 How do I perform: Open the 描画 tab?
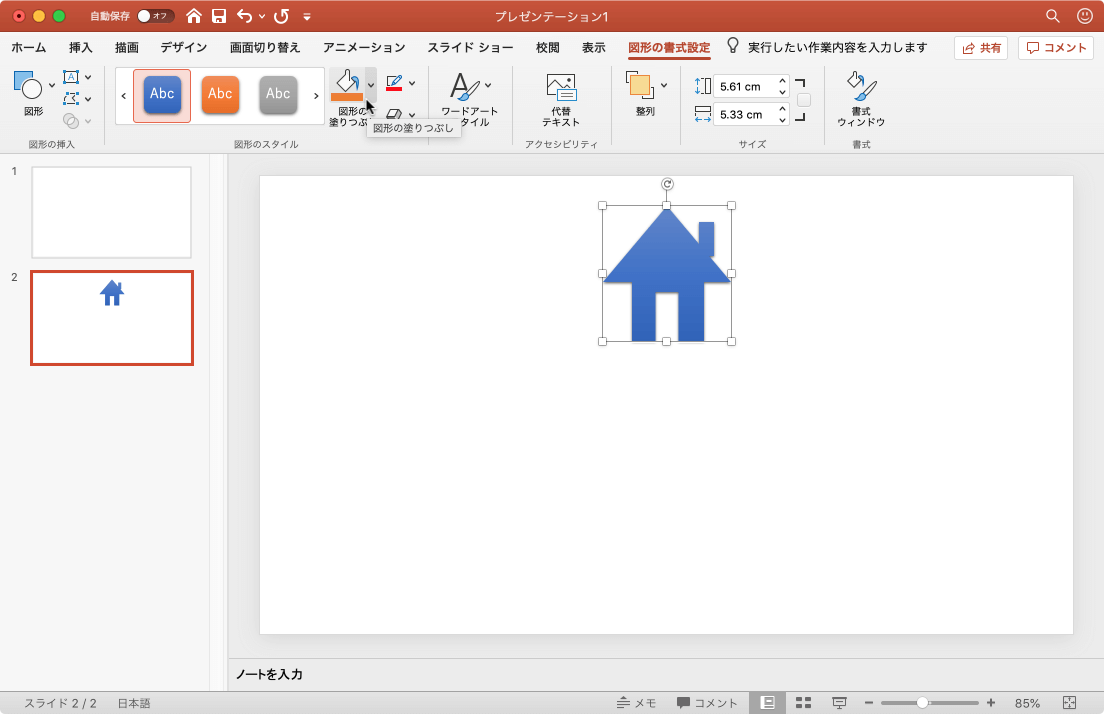pyautogui.click(x=127, y=47)
